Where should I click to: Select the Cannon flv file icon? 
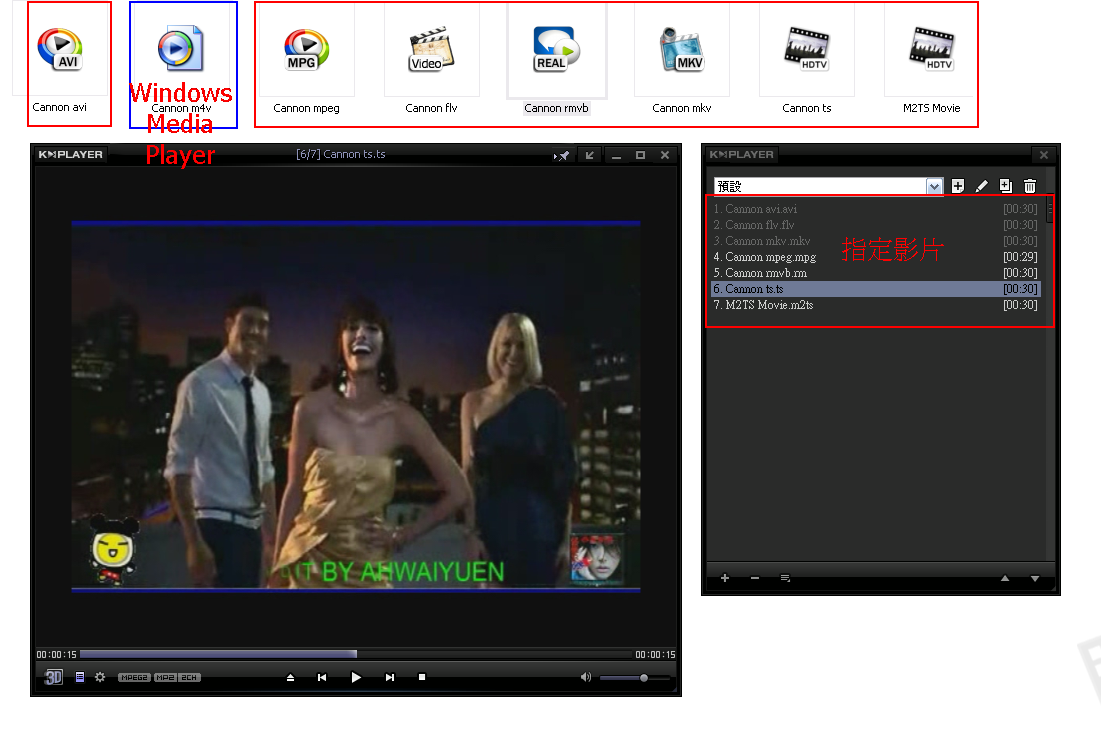coord(431,50)
